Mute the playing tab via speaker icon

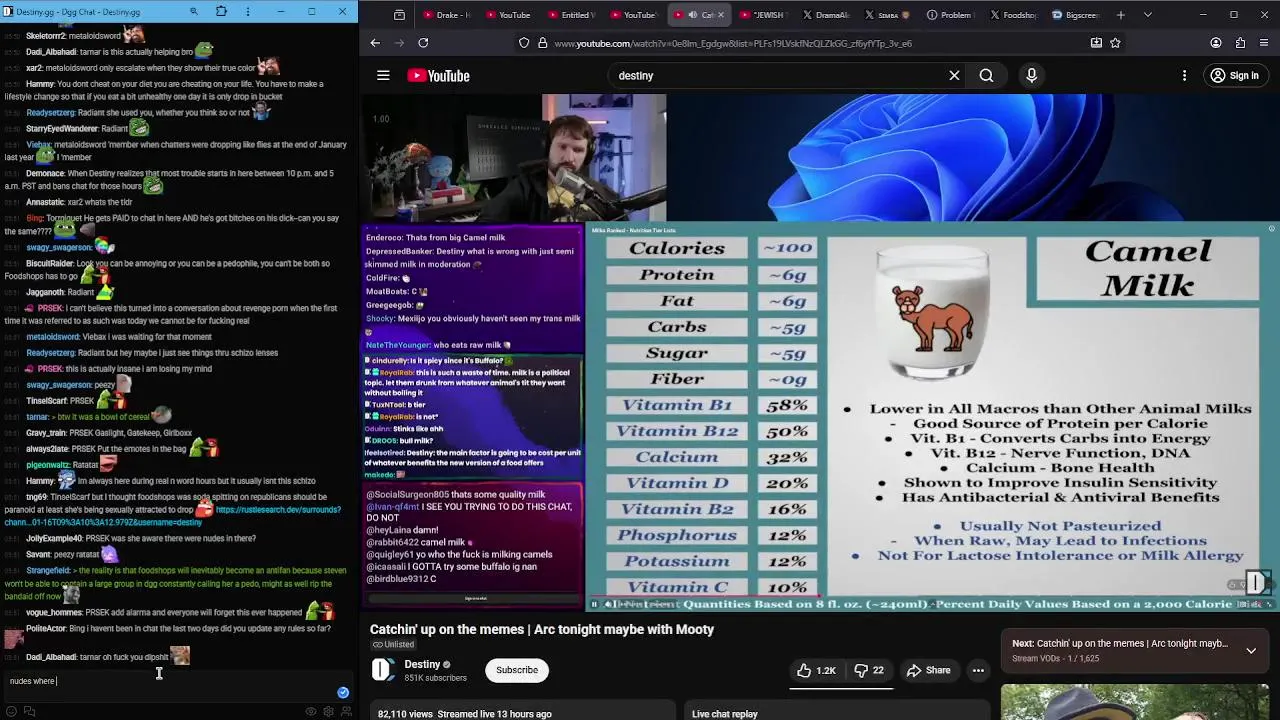pyautogui.click(x=693, y=15)
